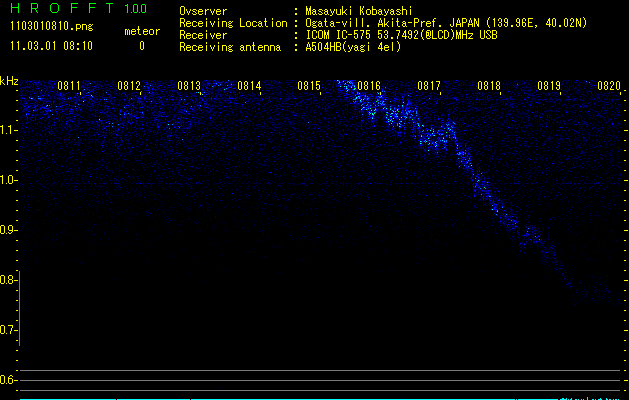The width and height of the screenshot is (629, 400).
Task: Click the 0819 time marker
Action: click(549, 86)
